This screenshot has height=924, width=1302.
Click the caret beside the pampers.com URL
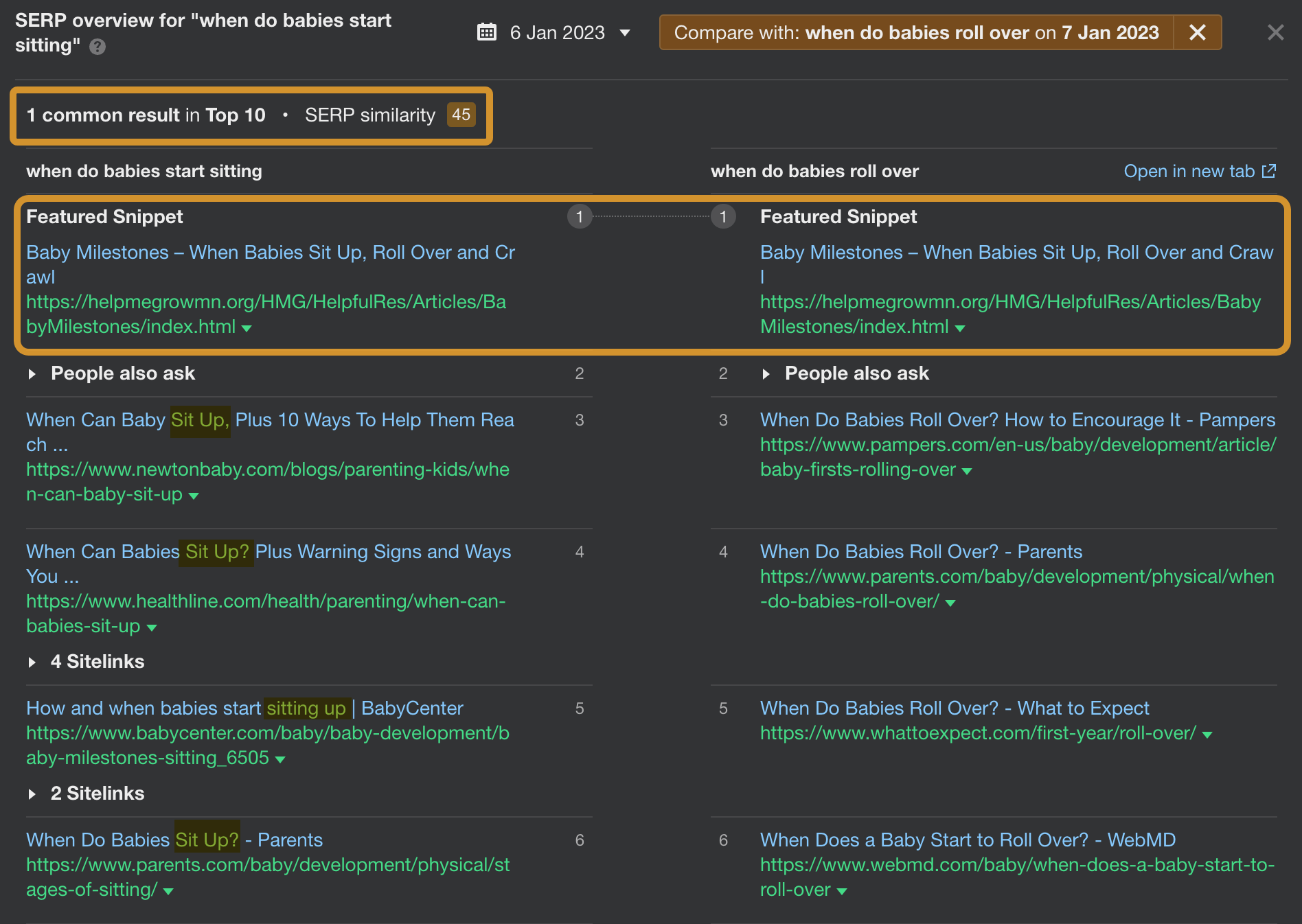click(968, 470)
